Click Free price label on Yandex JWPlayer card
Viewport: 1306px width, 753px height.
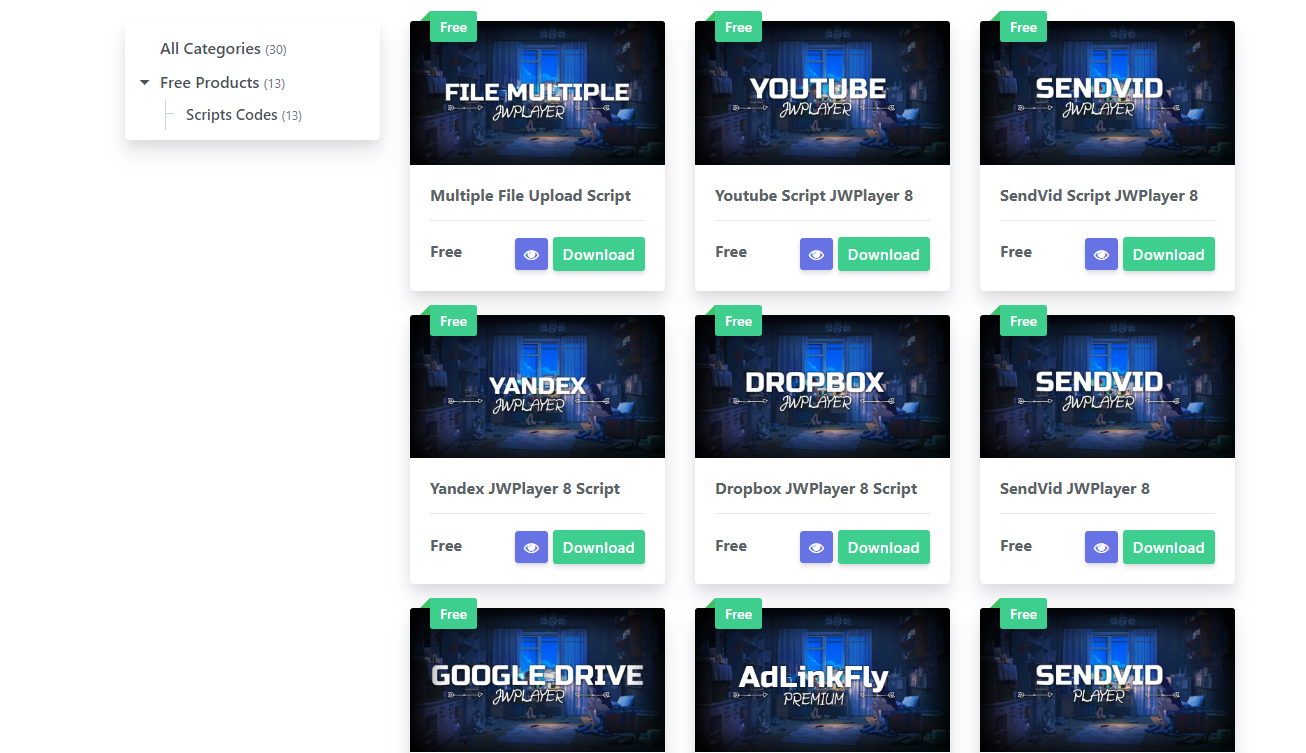[446, 546]
